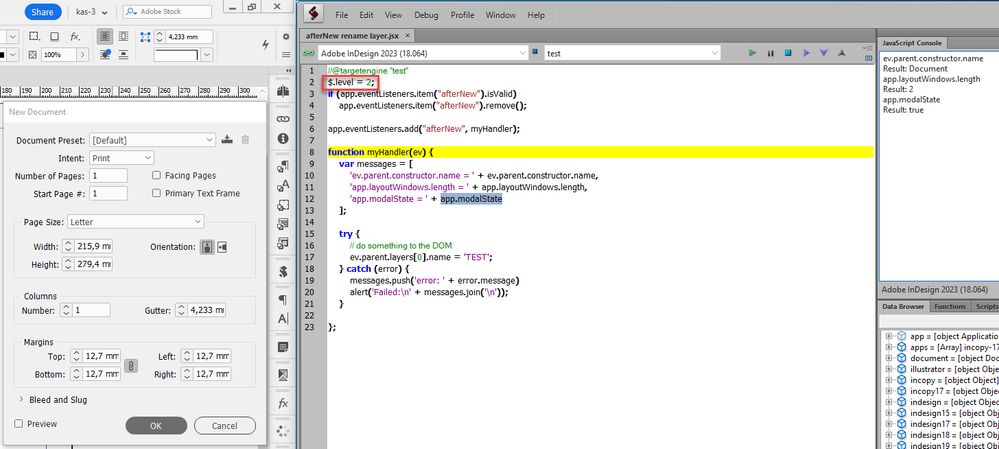Save the document preset icon
Viewport: 999px width, 449px height.
tap(227, 140)
